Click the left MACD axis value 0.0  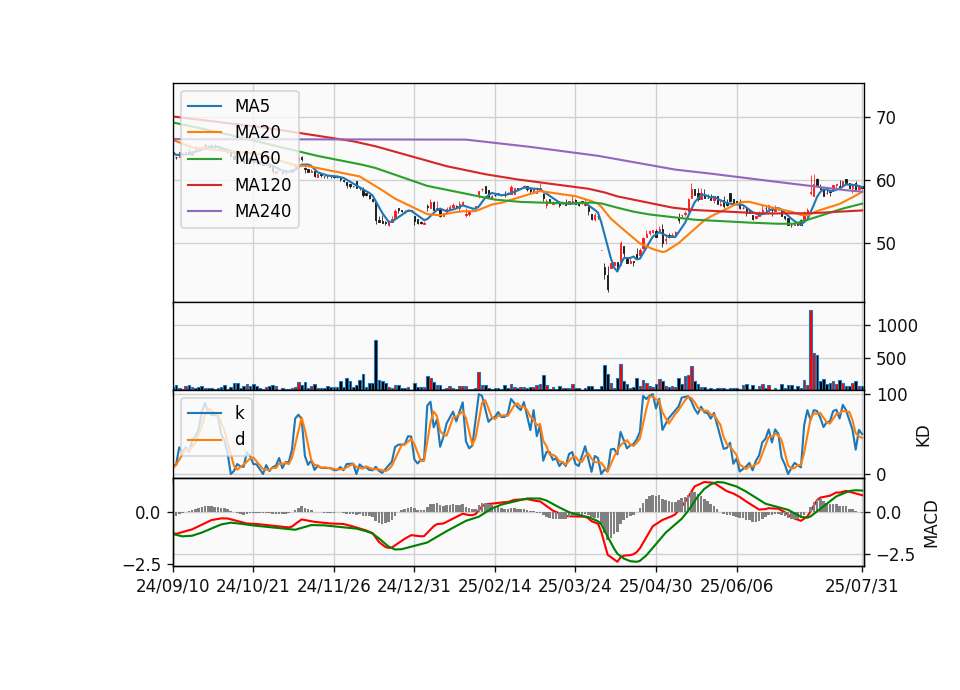click(x=148, y=513)
